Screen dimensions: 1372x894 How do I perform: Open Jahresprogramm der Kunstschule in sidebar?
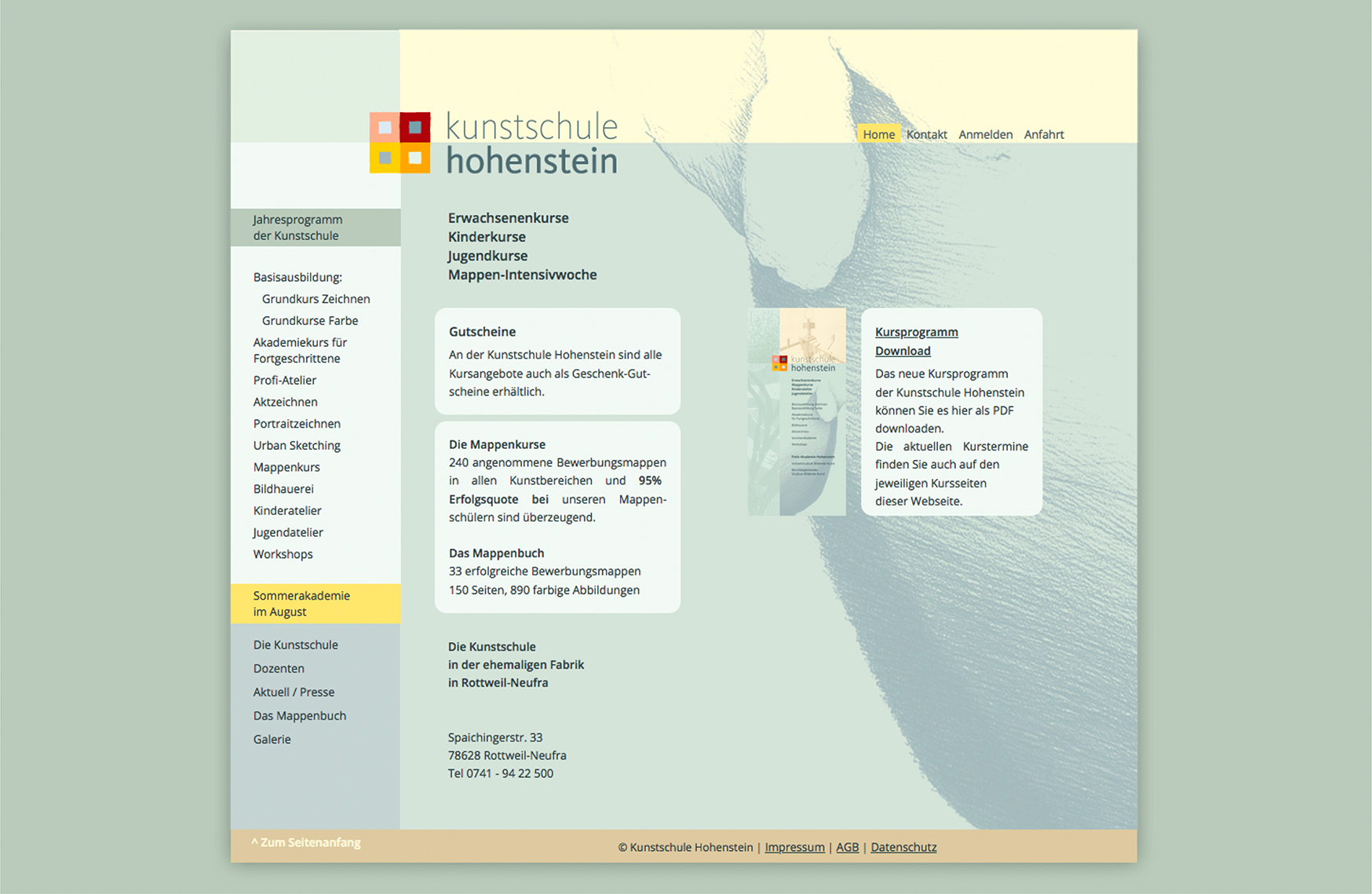tap(297, 228)
